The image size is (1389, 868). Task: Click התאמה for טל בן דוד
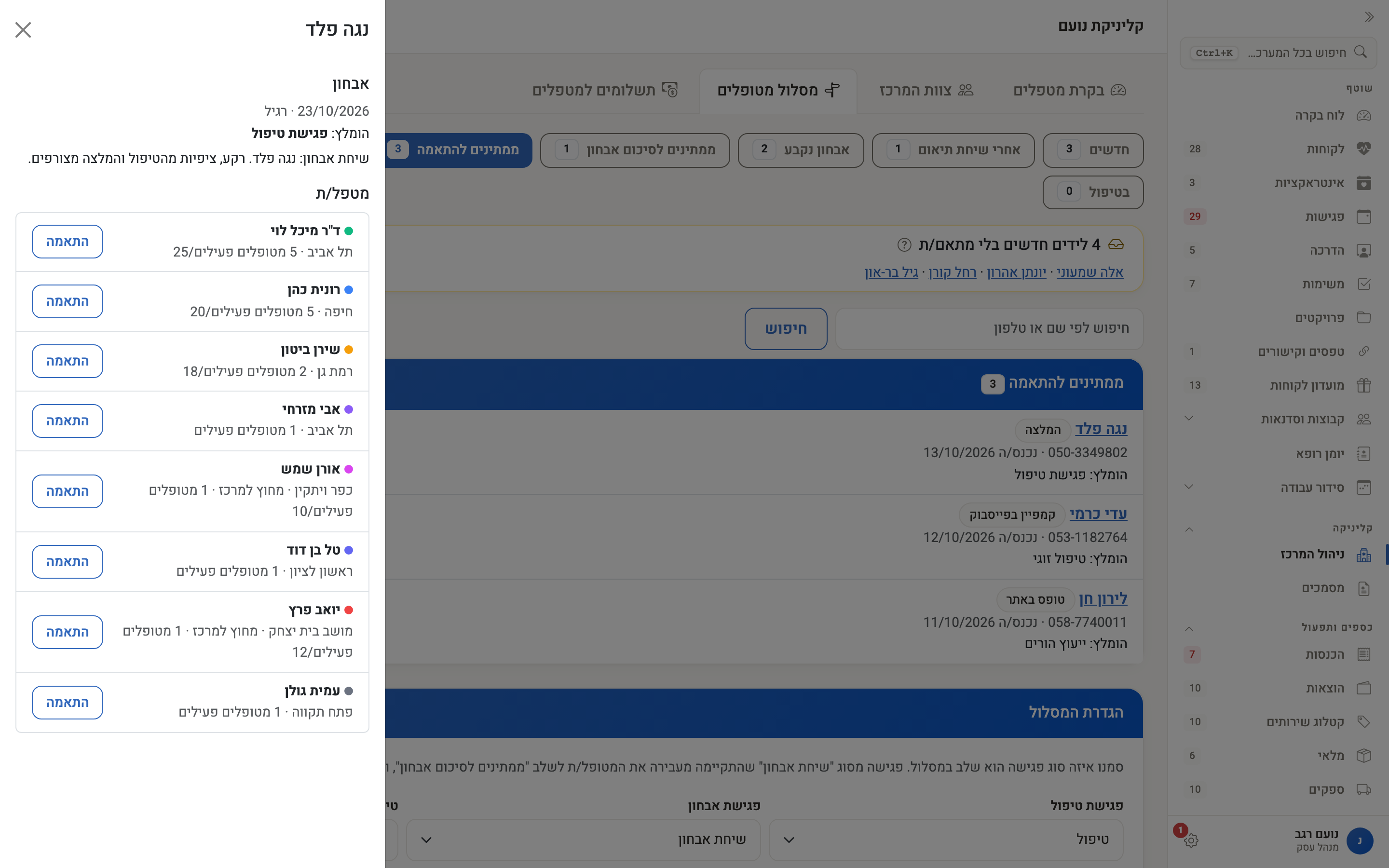(x=67, y=561)
